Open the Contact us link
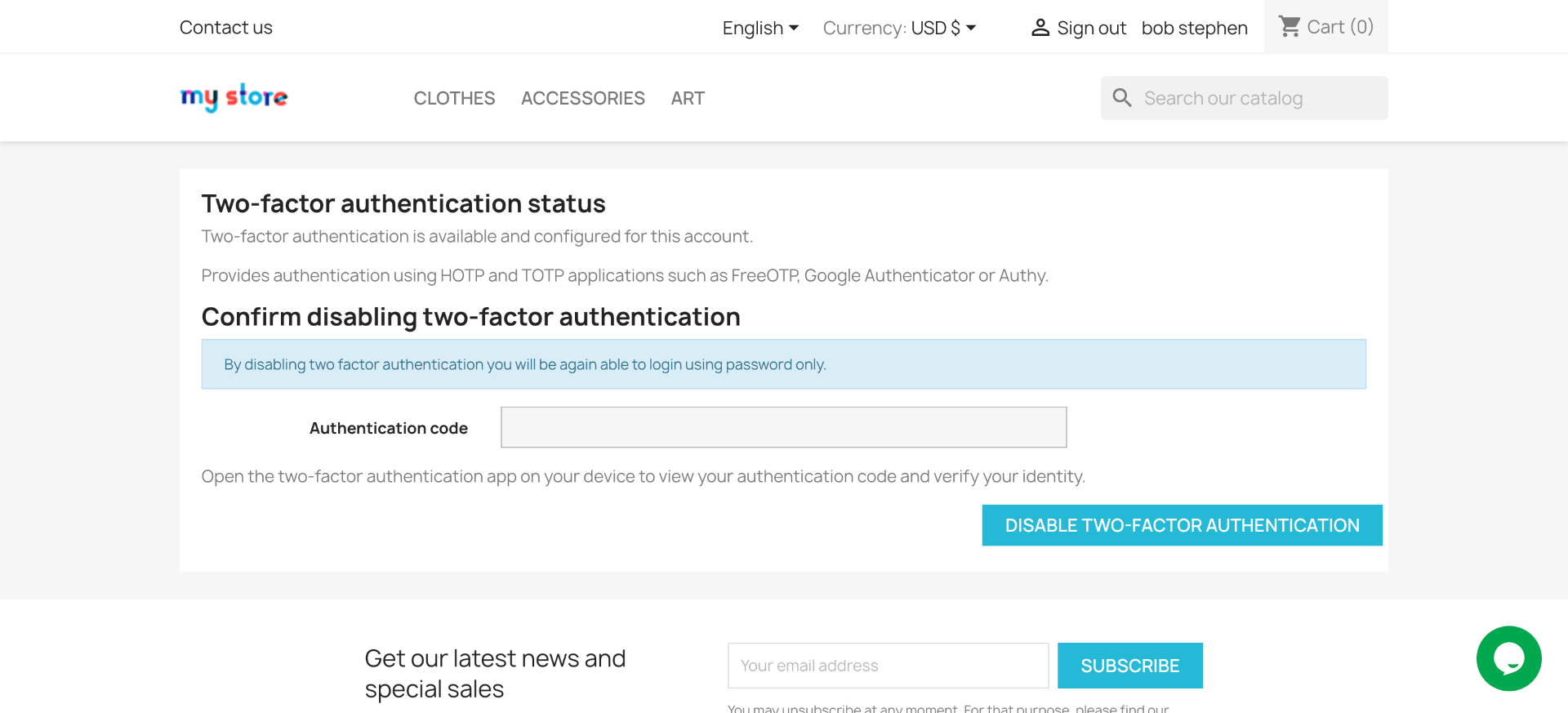1568x713 pixels. point(226,28)
